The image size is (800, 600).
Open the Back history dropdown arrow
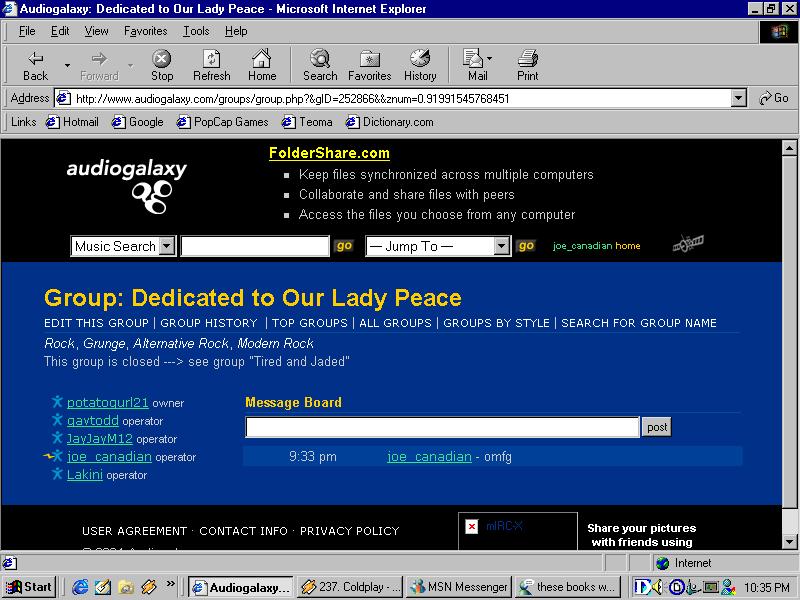pos(67,65)
